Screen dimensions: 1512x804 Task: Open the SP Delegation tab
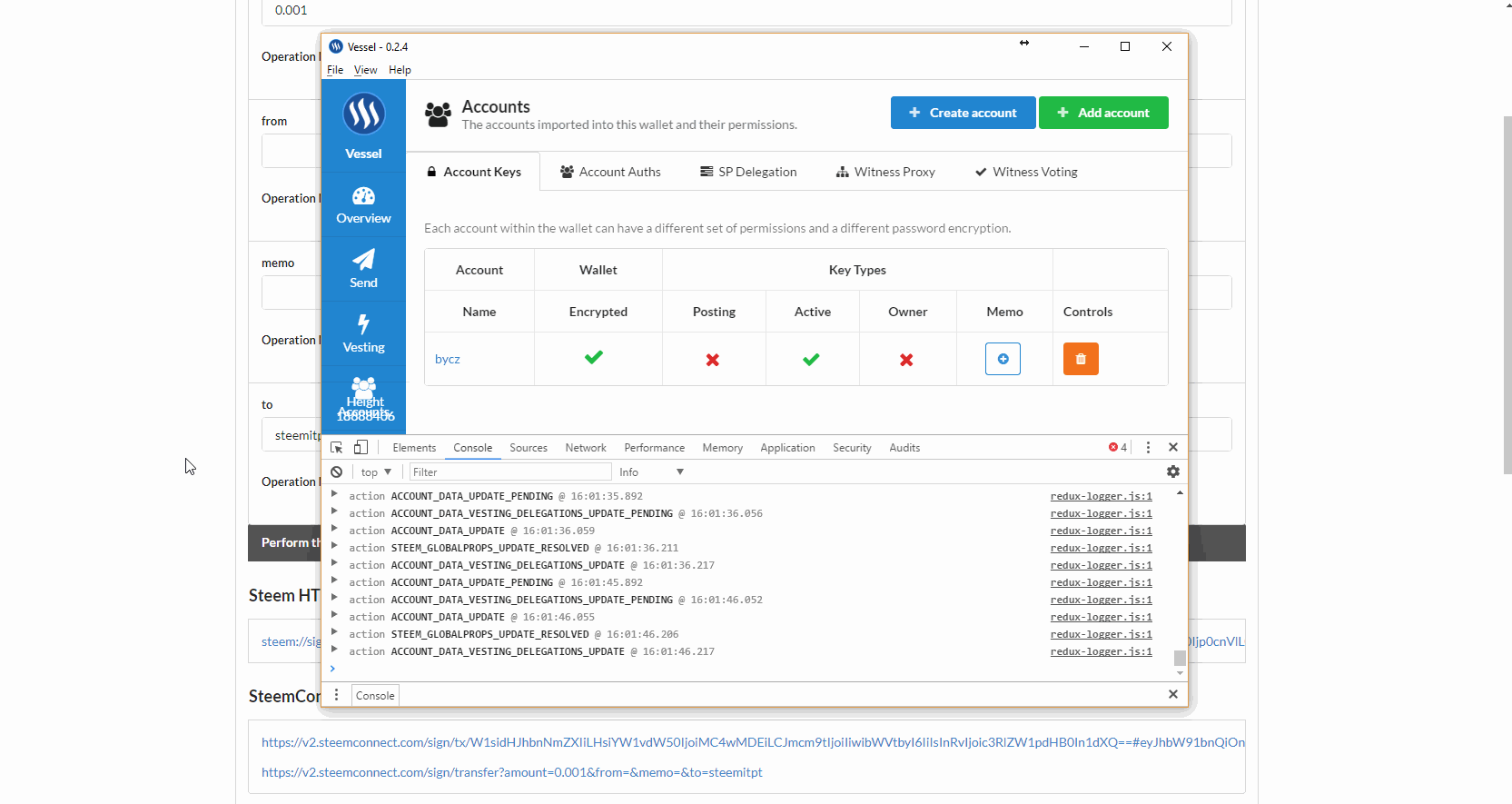(748, 172)
